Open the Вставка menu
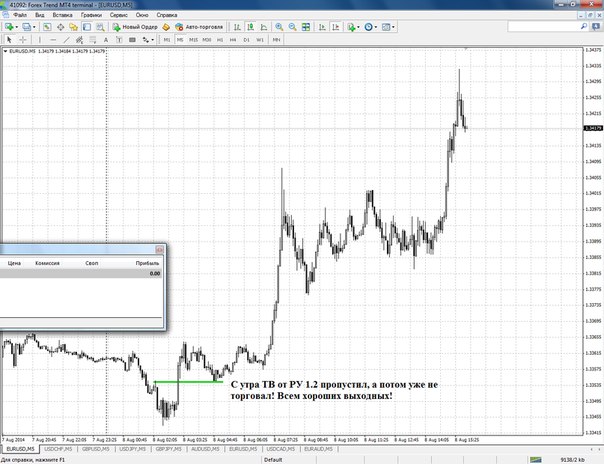 pos(62,15)
